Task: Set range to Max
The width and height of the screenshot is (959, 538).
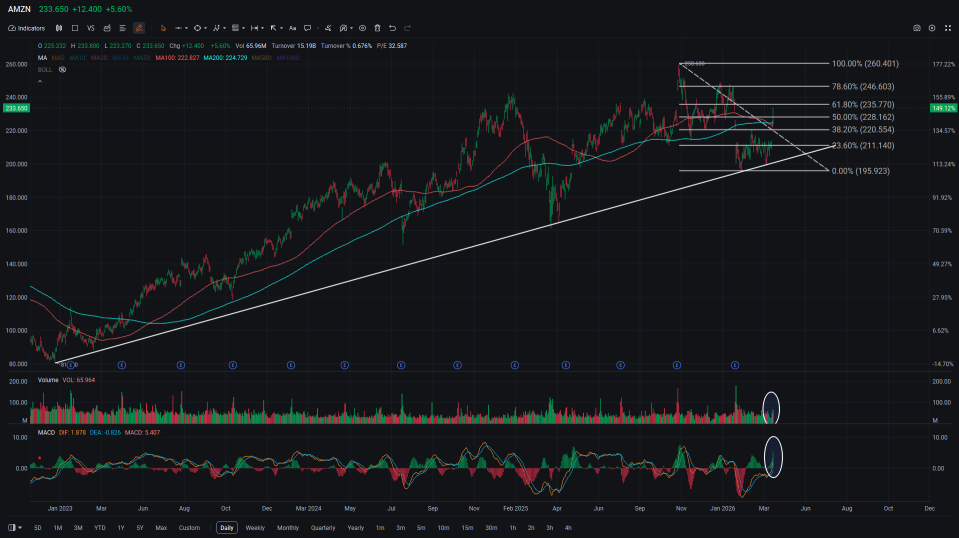Action: (161, 528)
